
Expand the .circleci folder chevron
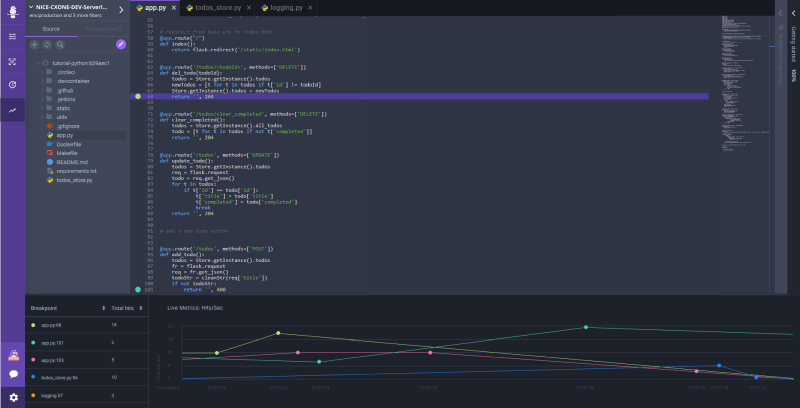[42, 72]
